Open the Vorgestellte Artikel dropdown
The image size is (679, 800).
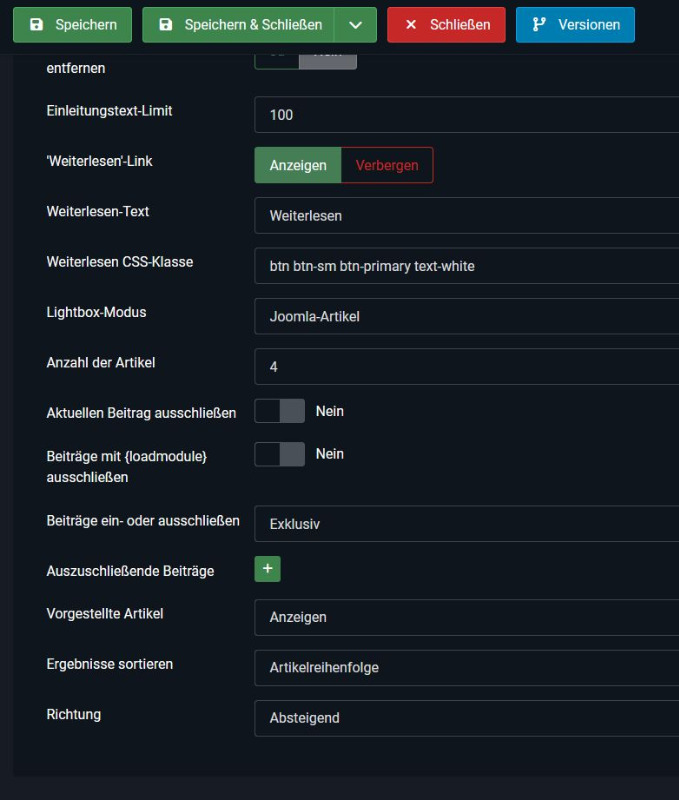click(x=466, y=617)
